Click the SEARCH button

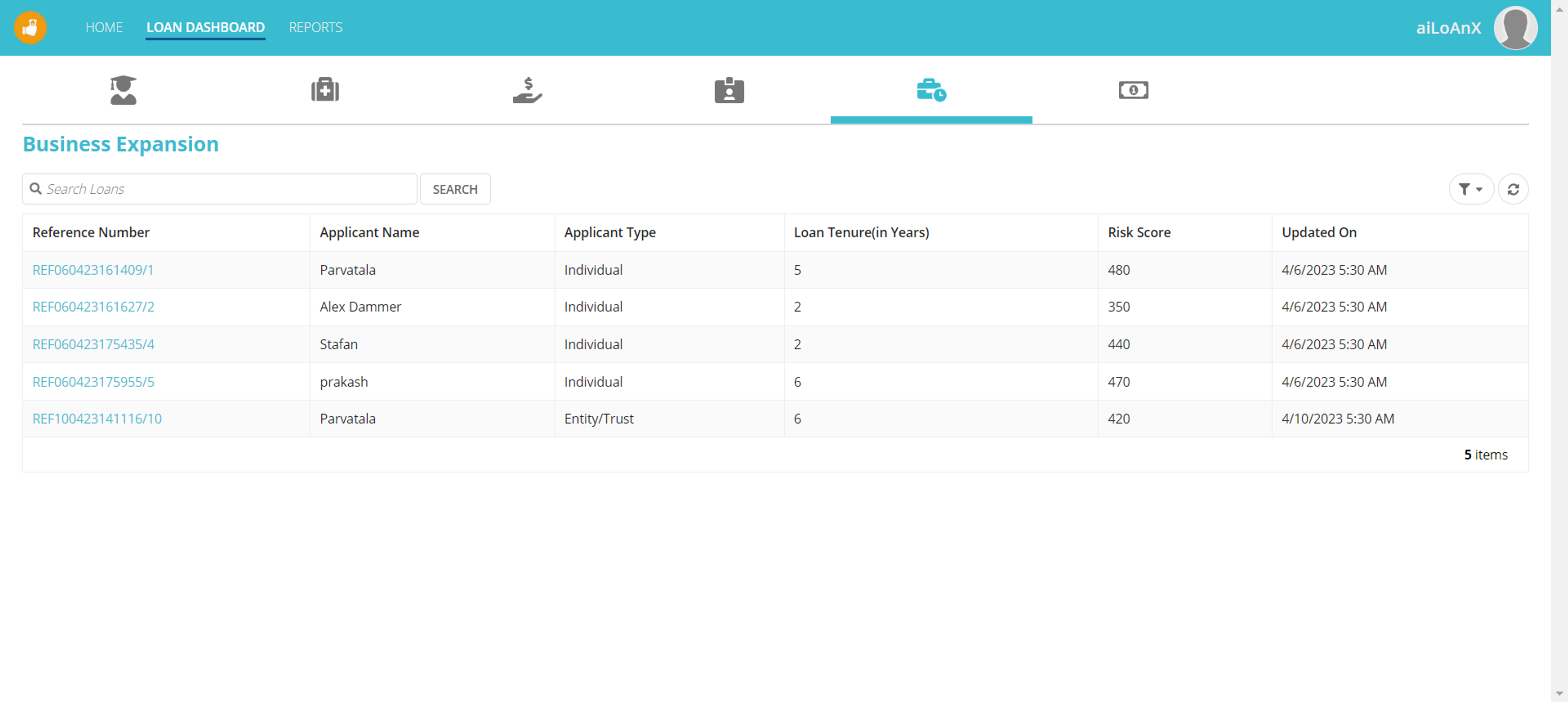(x=455, y=190)
